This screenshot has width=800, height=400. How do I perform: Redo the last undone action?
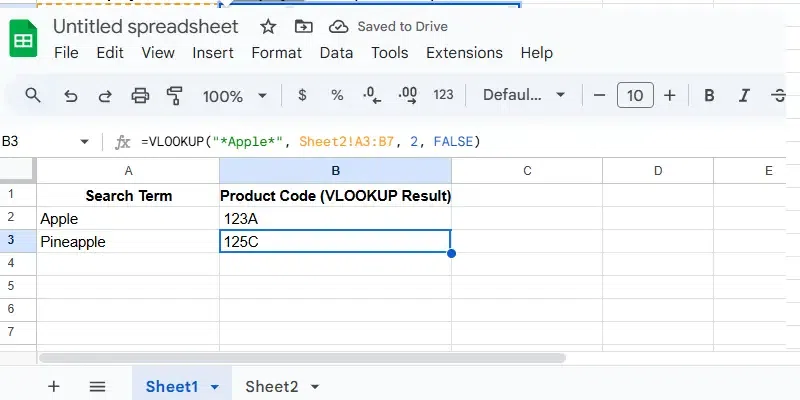tap(104, 96)
